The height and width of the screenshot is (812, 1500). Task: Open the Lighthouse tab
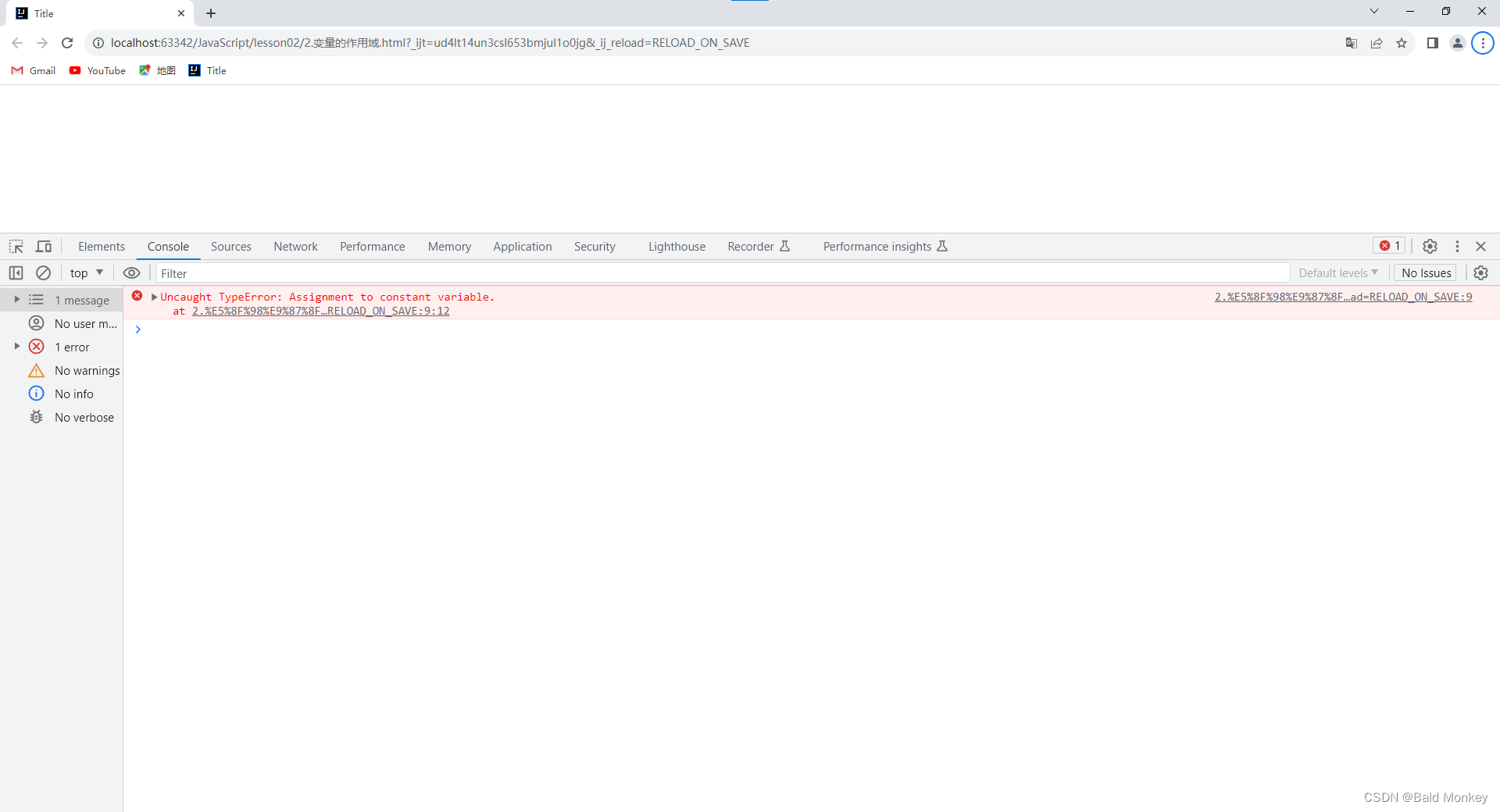(677, 247)
